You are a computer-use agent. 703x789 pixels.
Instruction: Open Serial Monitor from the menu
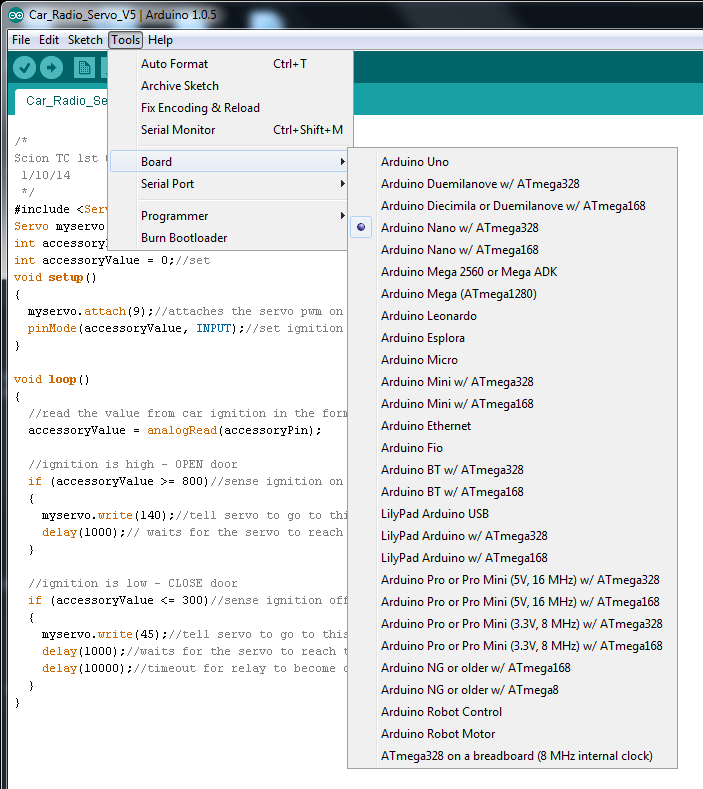pos(229,130)
